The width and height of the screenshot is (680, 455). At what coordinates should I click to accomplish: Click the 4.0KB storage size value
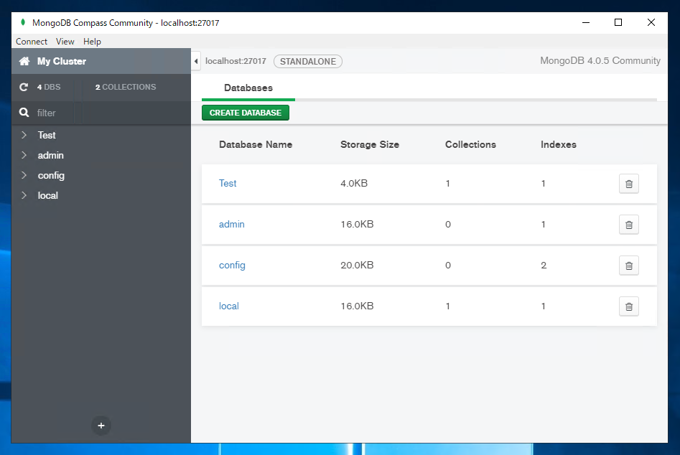354,183
